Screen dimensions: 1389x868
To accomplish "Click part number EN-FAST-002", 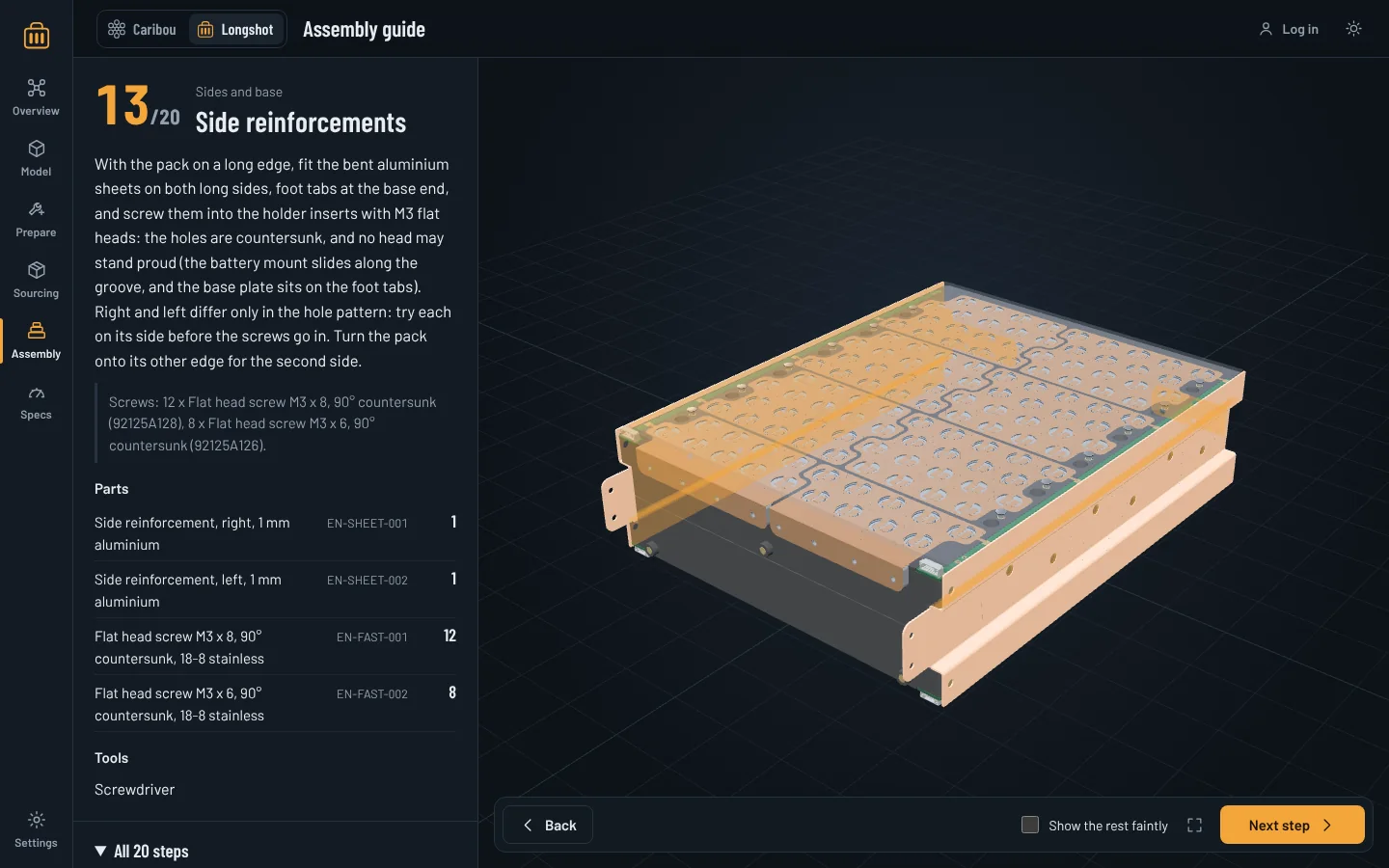I will point(372,693).
